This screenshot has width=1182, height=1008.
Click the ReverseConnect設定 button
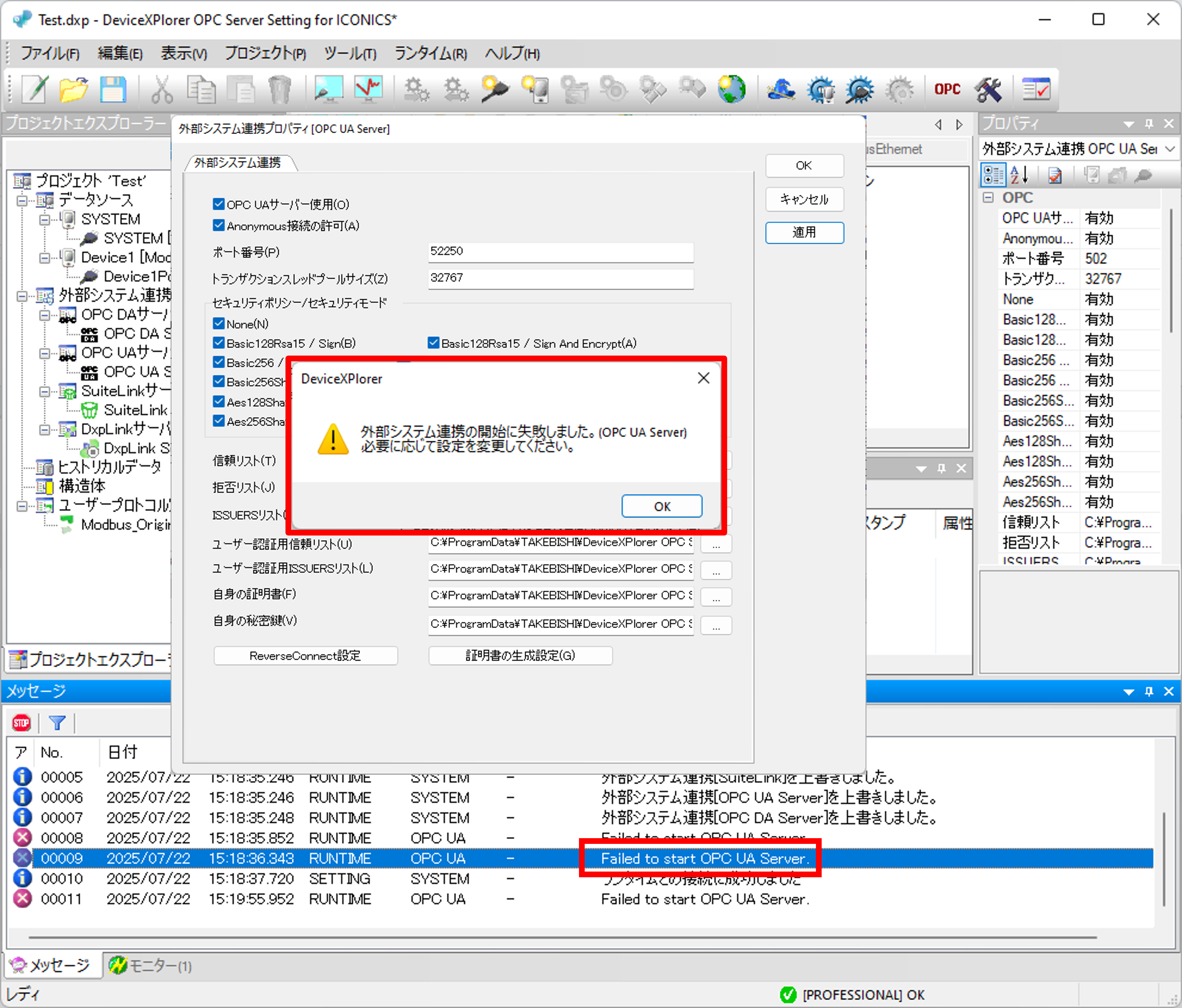[305, 655]
